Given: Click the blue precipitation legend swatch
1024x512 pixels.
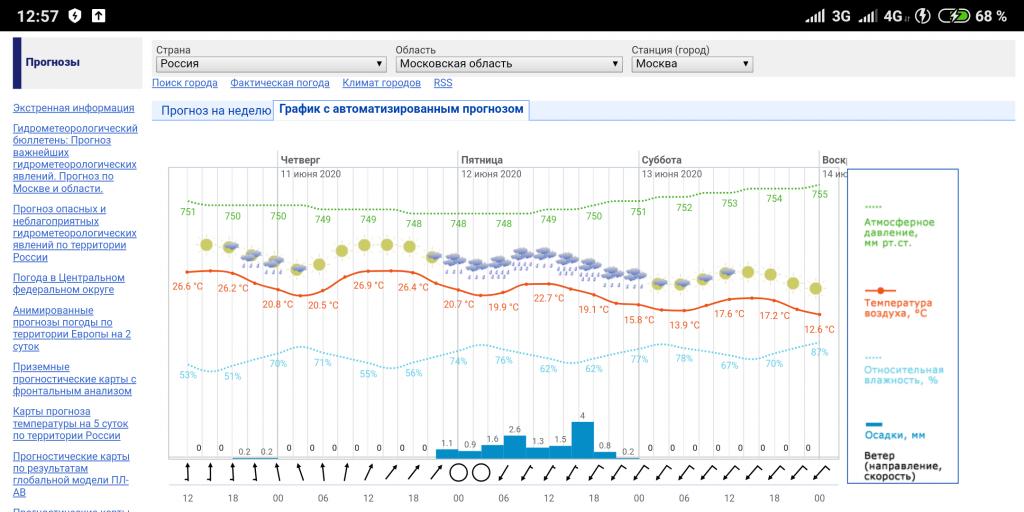Looking at the screenshot, I should coord(873,424).
